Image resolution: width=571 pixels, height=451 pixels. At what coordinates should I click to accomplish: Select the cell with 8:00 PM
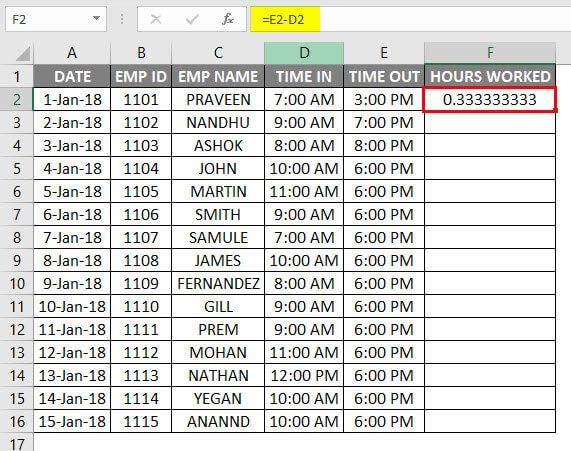[384, 145]
